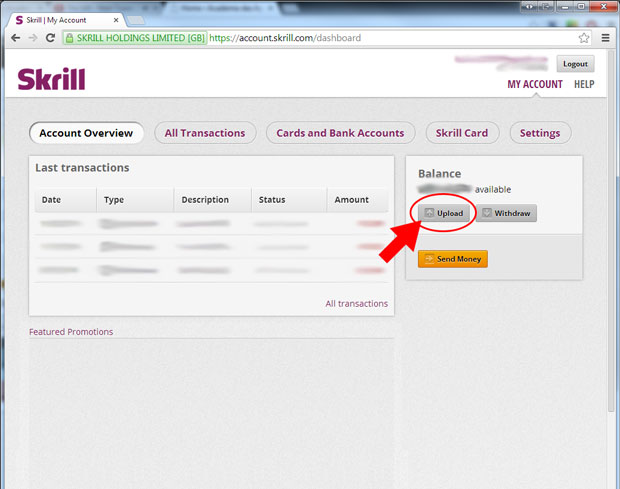
Task: Click the Amount column header
Action: 358,200
